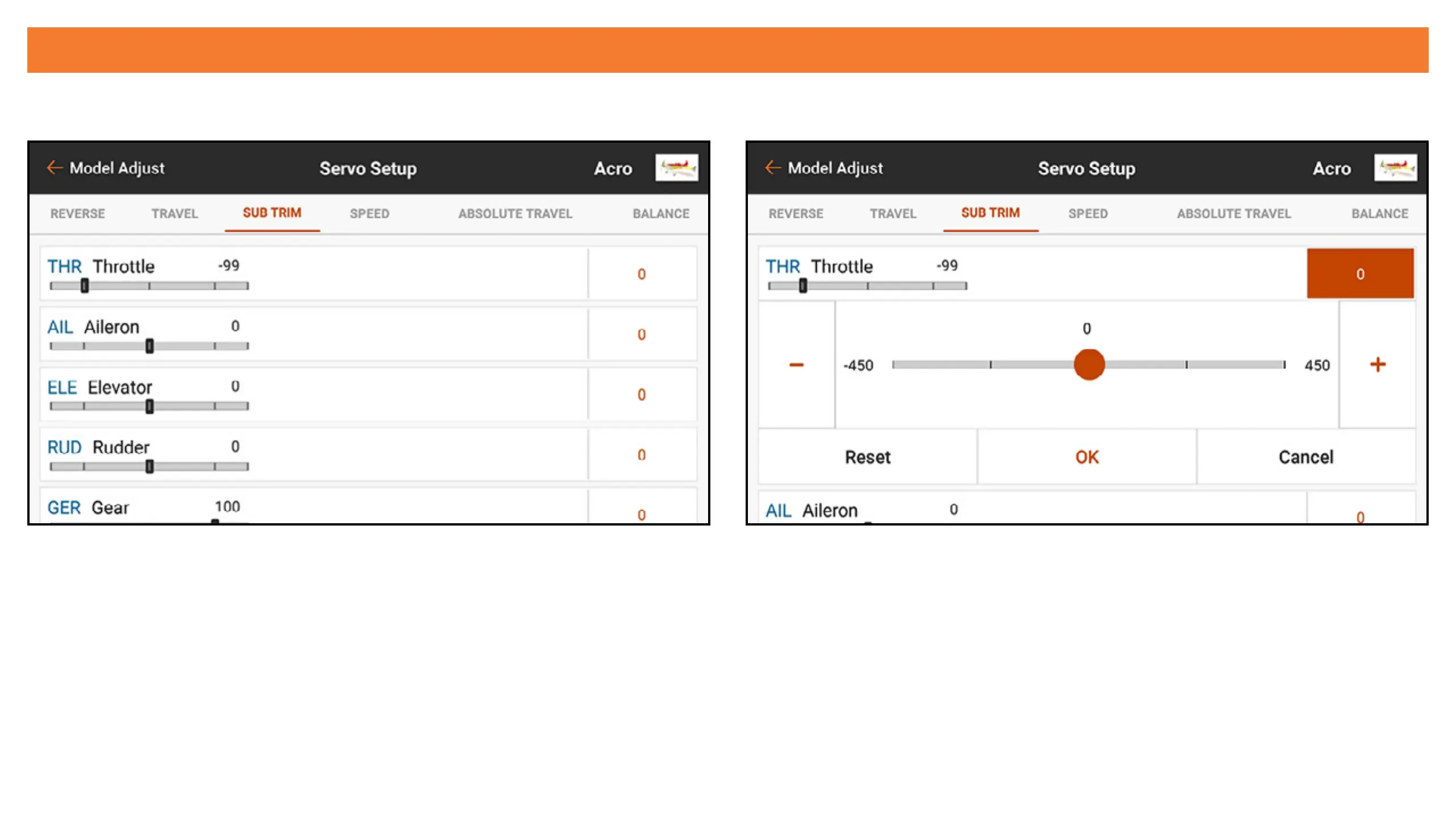The height and width of the screenshot is (819, 1456).
Task: Click airplane model thumbnail in left screen
Action: tap(676, 168)
